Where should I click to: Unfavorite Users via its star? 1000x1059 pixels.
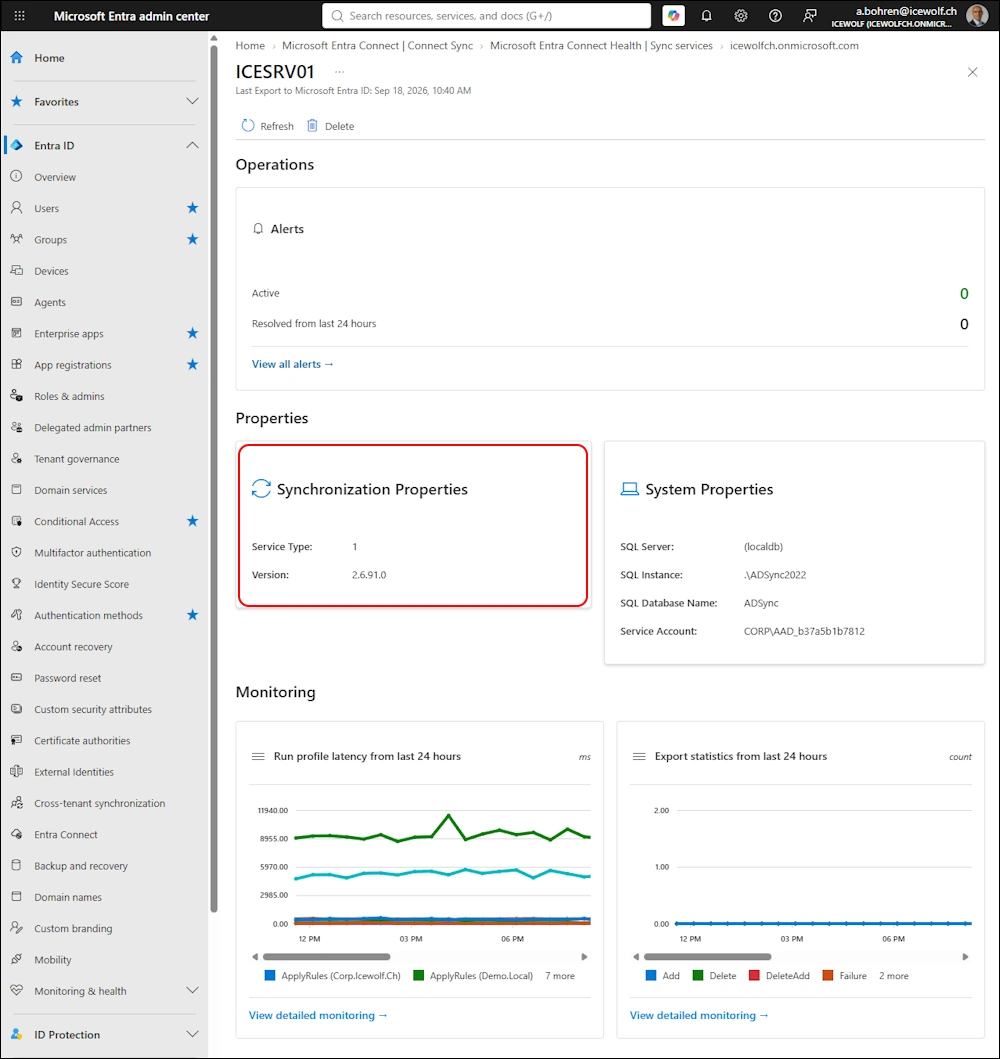pos(192,208)
